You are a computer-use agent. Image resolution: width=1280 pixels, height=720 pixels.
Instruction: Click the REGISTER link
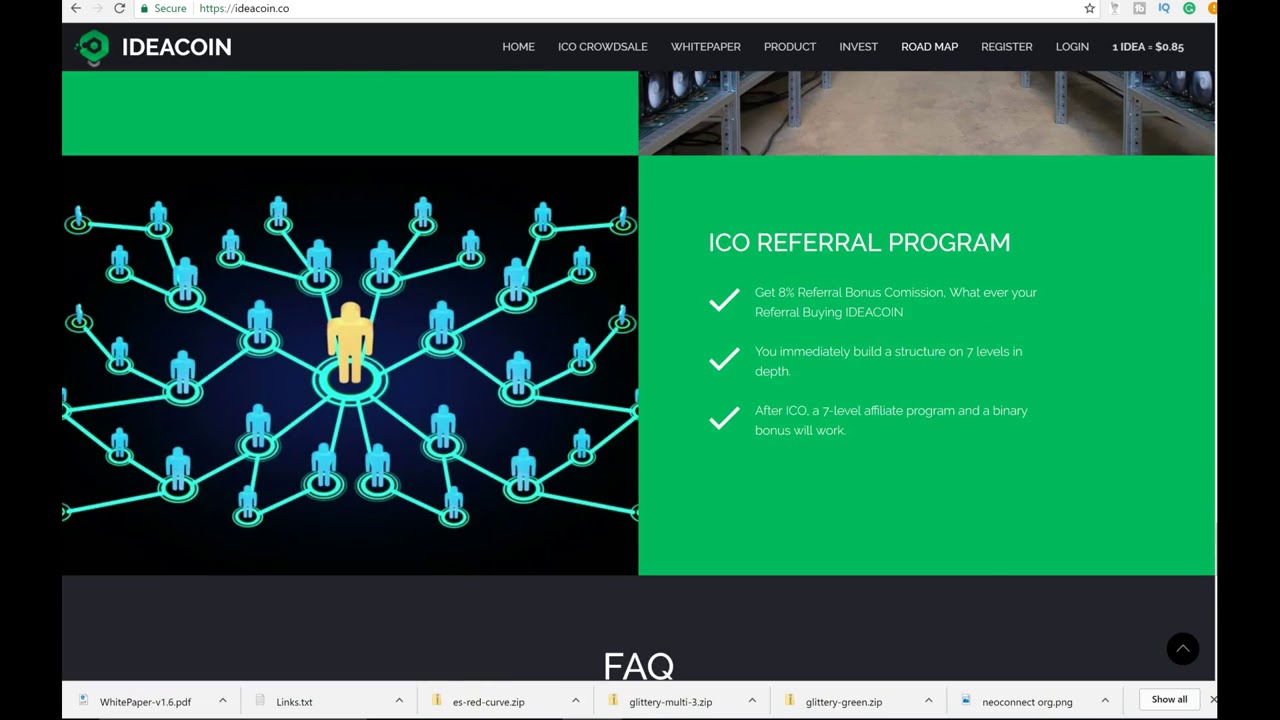tap(1006, 47)
